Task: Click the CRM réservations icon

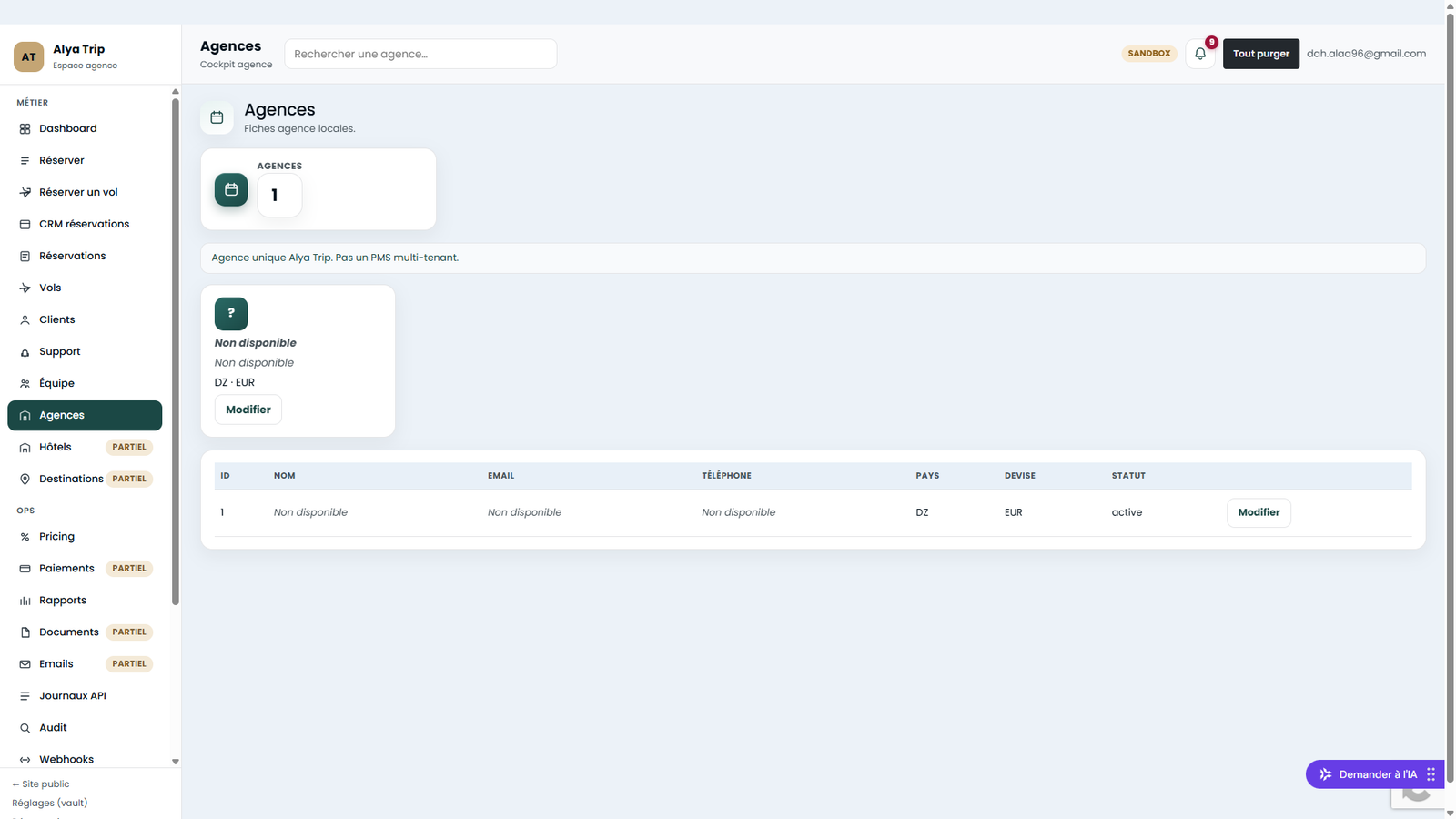Action: point(25,225)
